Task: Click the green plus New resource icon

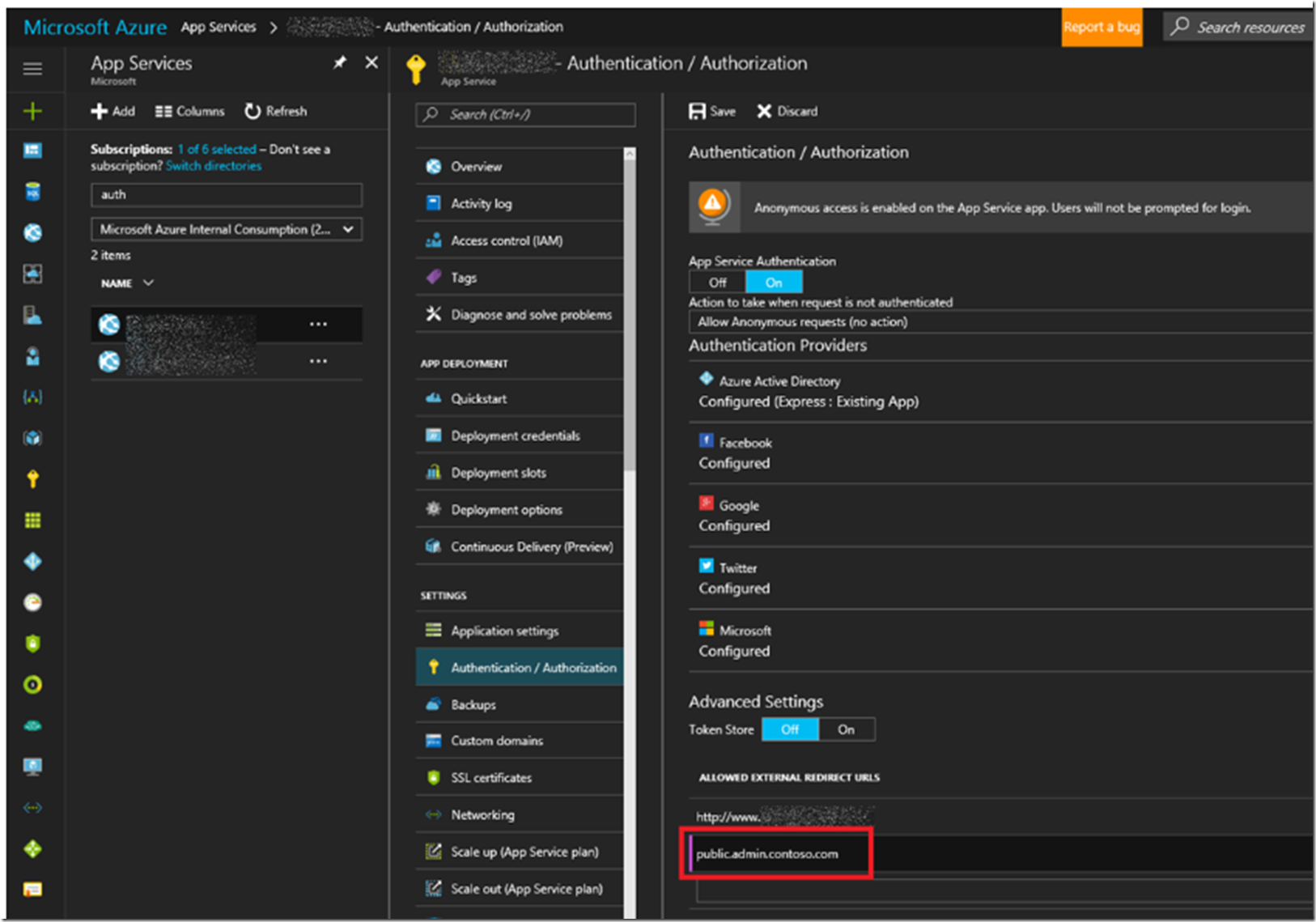Action: (x=32, y=111)
